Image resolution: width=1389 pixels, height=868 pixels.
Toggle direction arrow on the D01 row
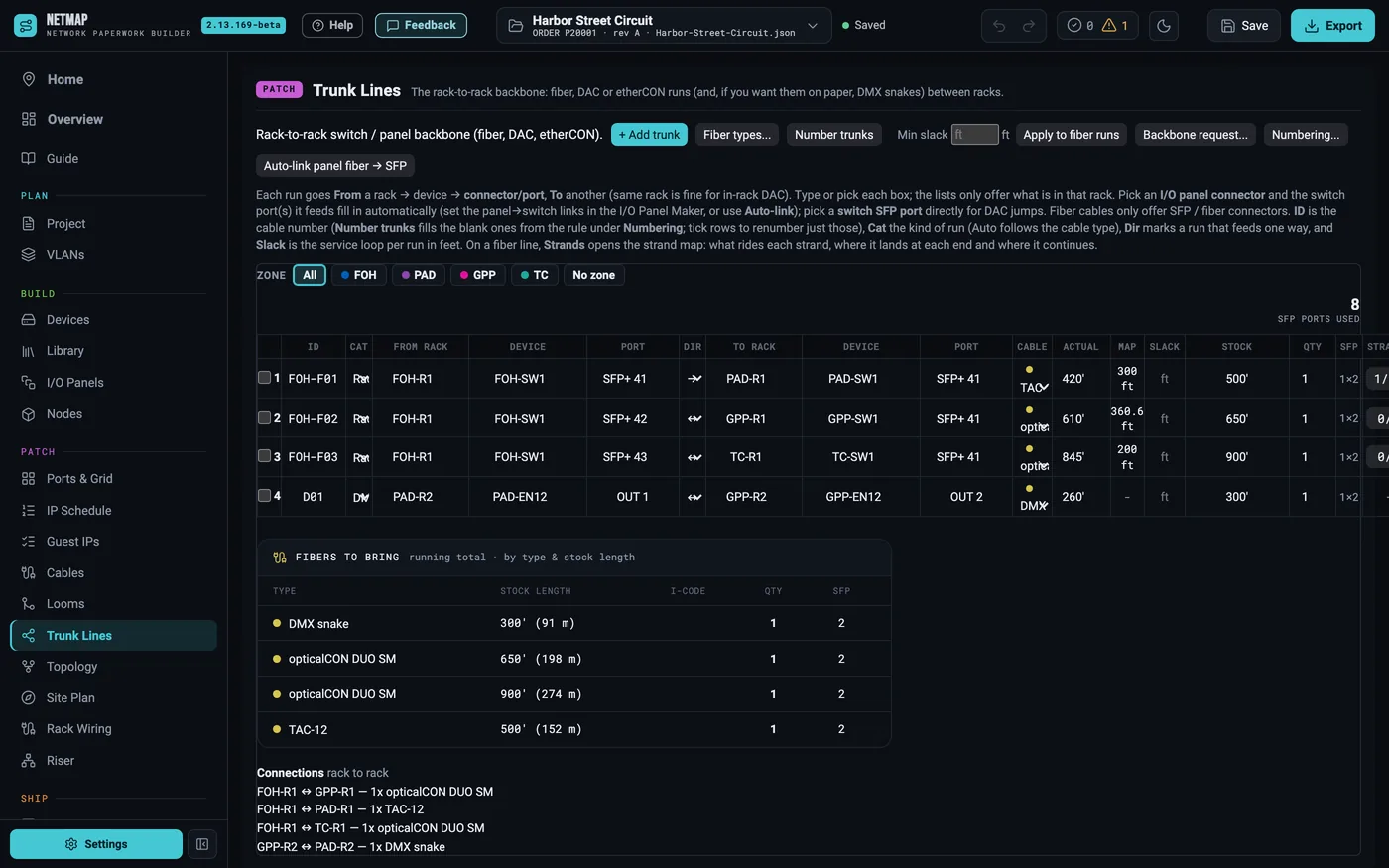(694, 497)
